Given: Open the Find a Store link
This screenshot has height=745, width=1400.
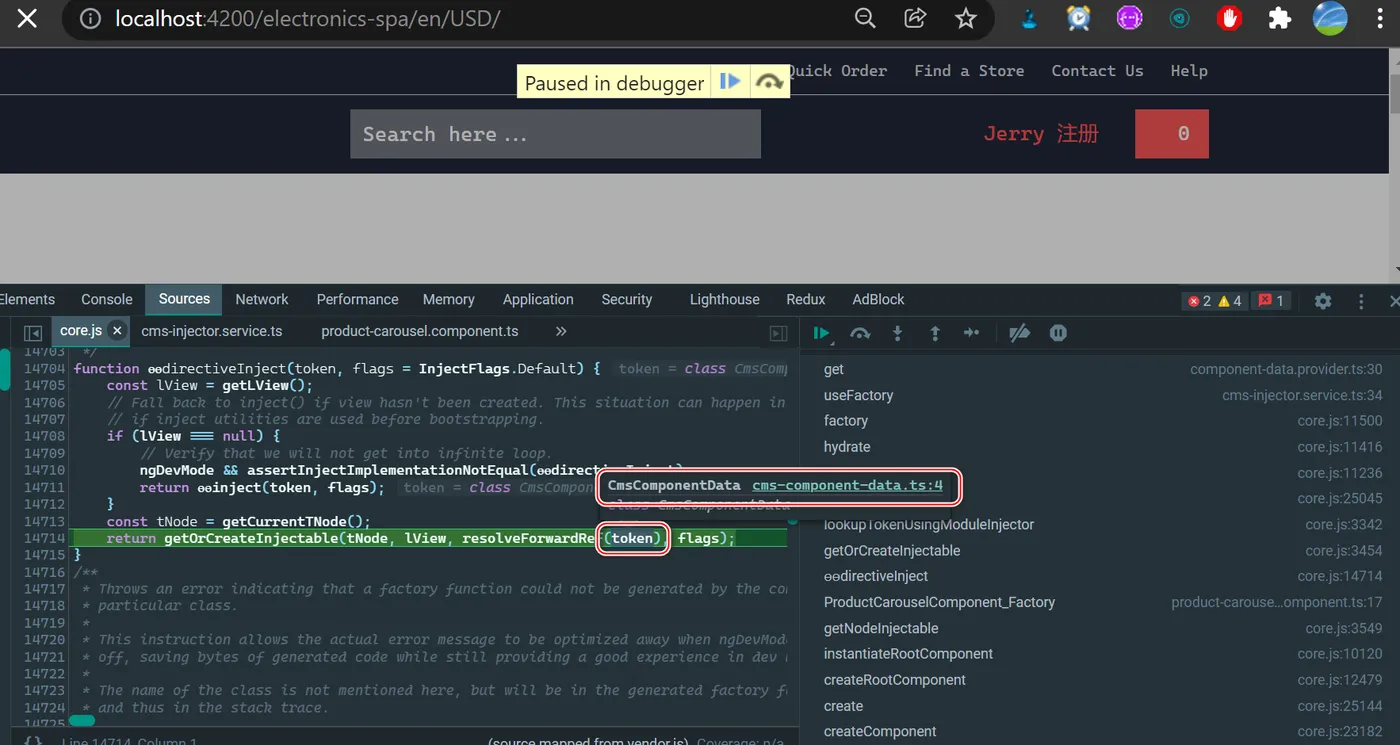Looking at the screenshot, I should point(969,70).
